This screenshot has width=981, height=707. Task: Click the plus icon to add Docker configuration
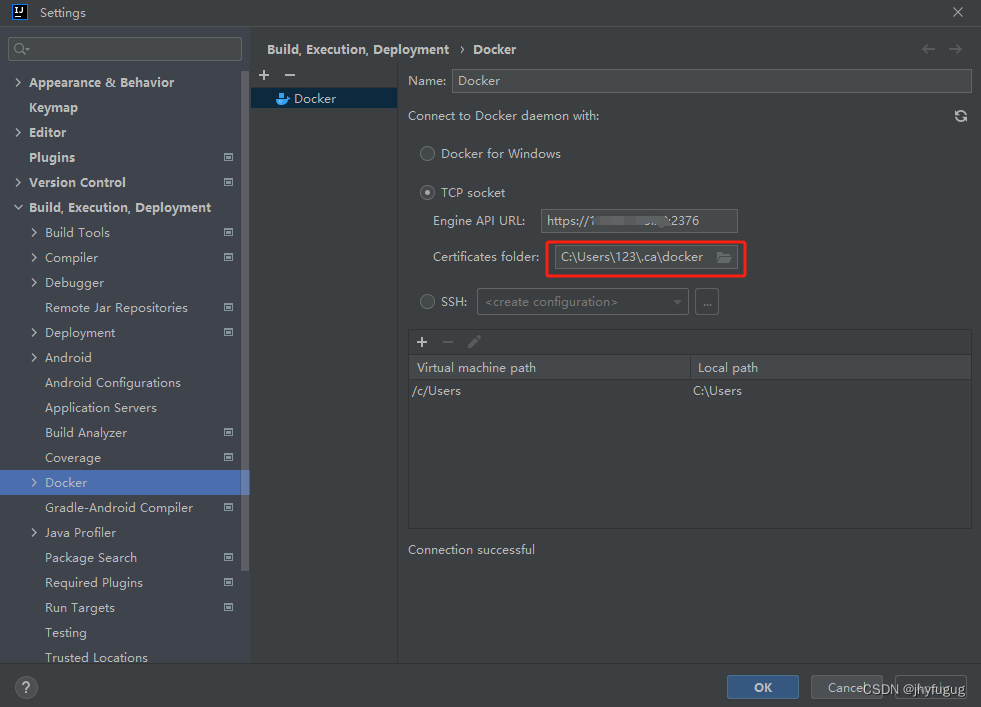[263, 74]
